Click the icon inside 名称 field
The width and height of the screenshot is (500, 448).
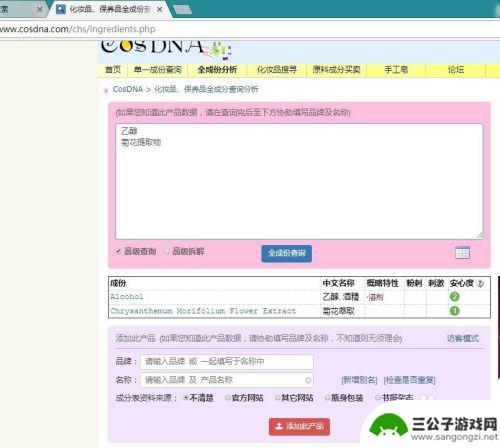tap(308, 380)
